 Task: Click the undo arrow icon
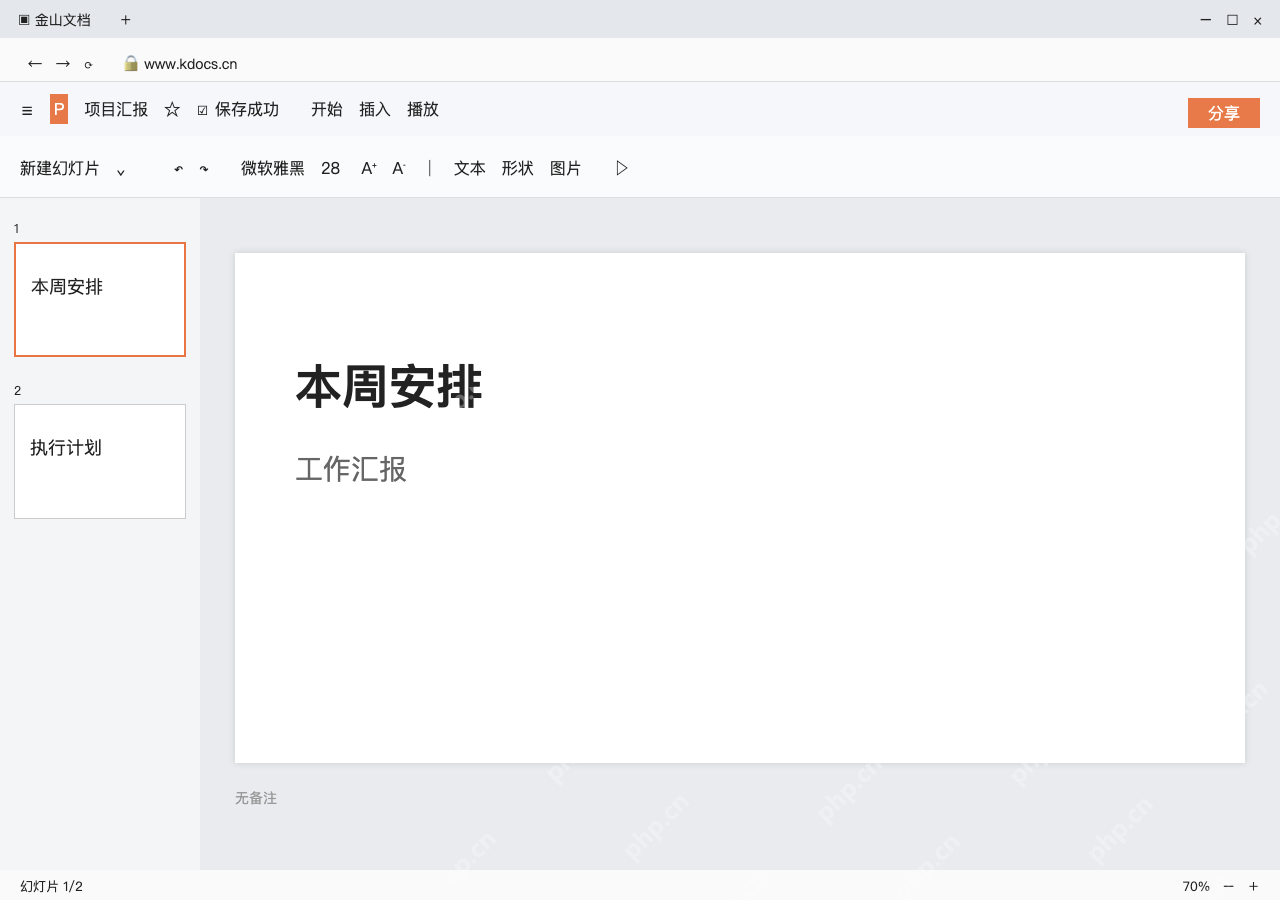coord(179,169)
